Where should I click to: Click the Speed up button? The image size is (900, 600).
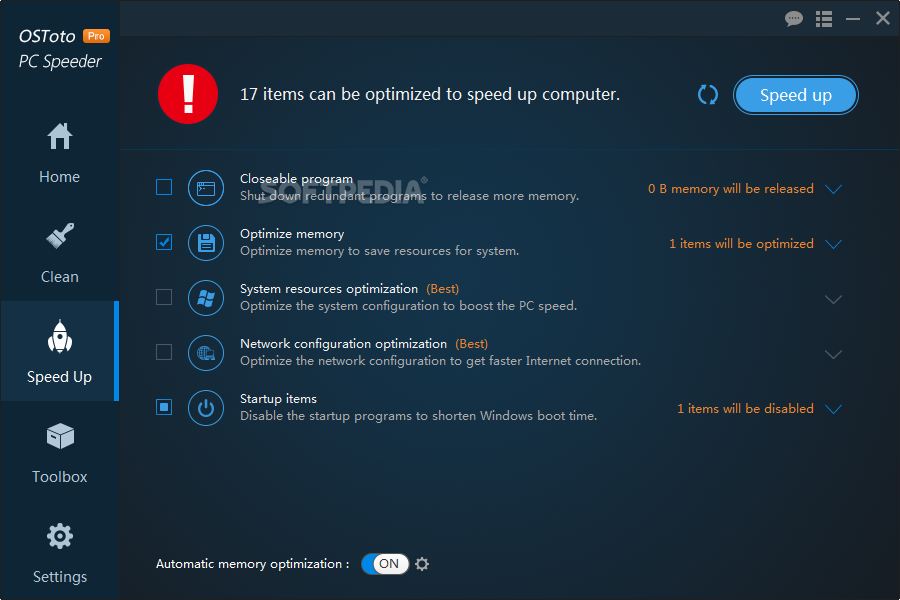[796, 95]
